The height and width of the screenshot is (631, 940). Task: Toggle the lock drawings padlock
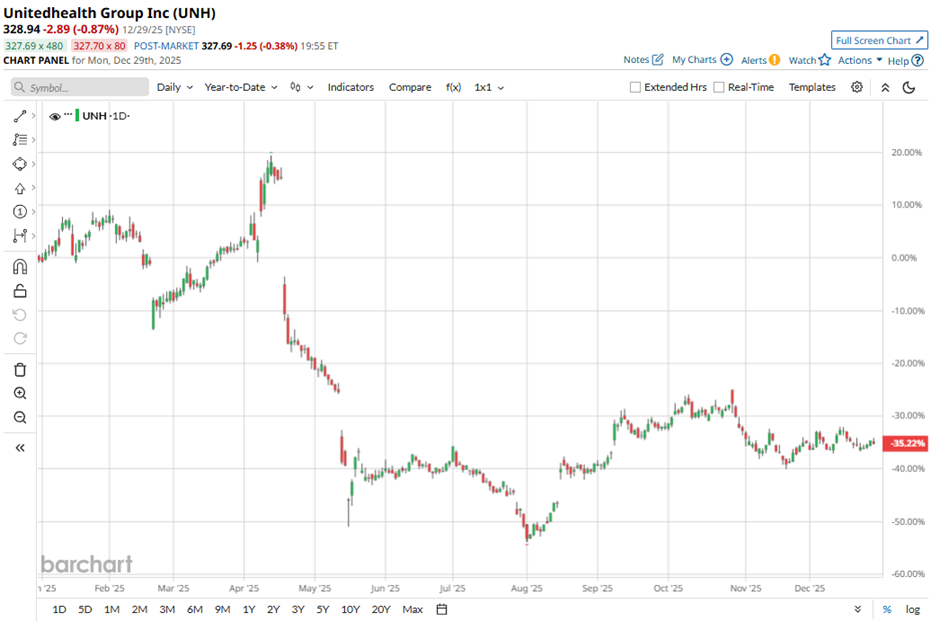(x=20, y=291)
